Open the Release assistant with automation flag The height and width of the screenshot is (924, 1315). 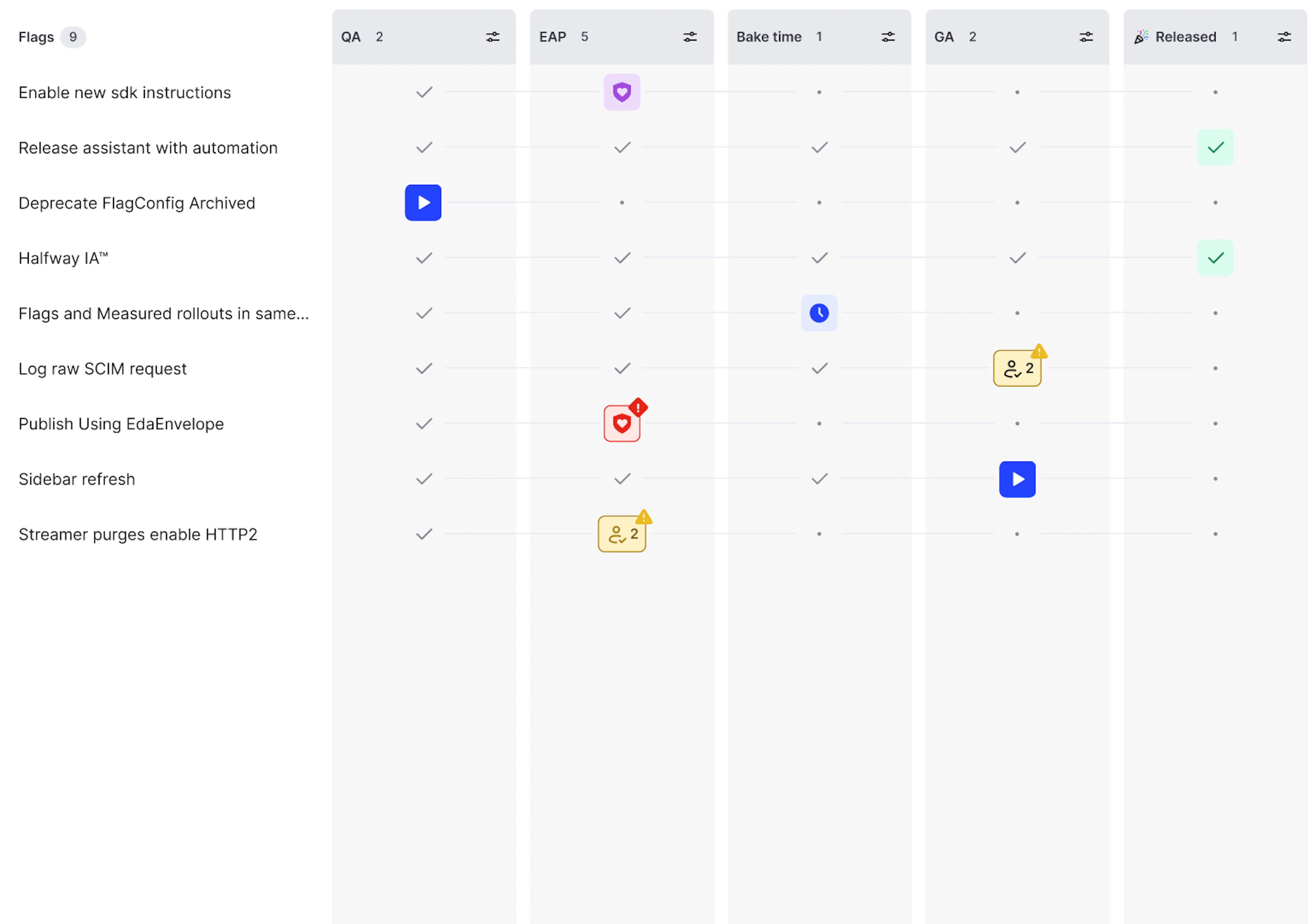tap(148, 147)
